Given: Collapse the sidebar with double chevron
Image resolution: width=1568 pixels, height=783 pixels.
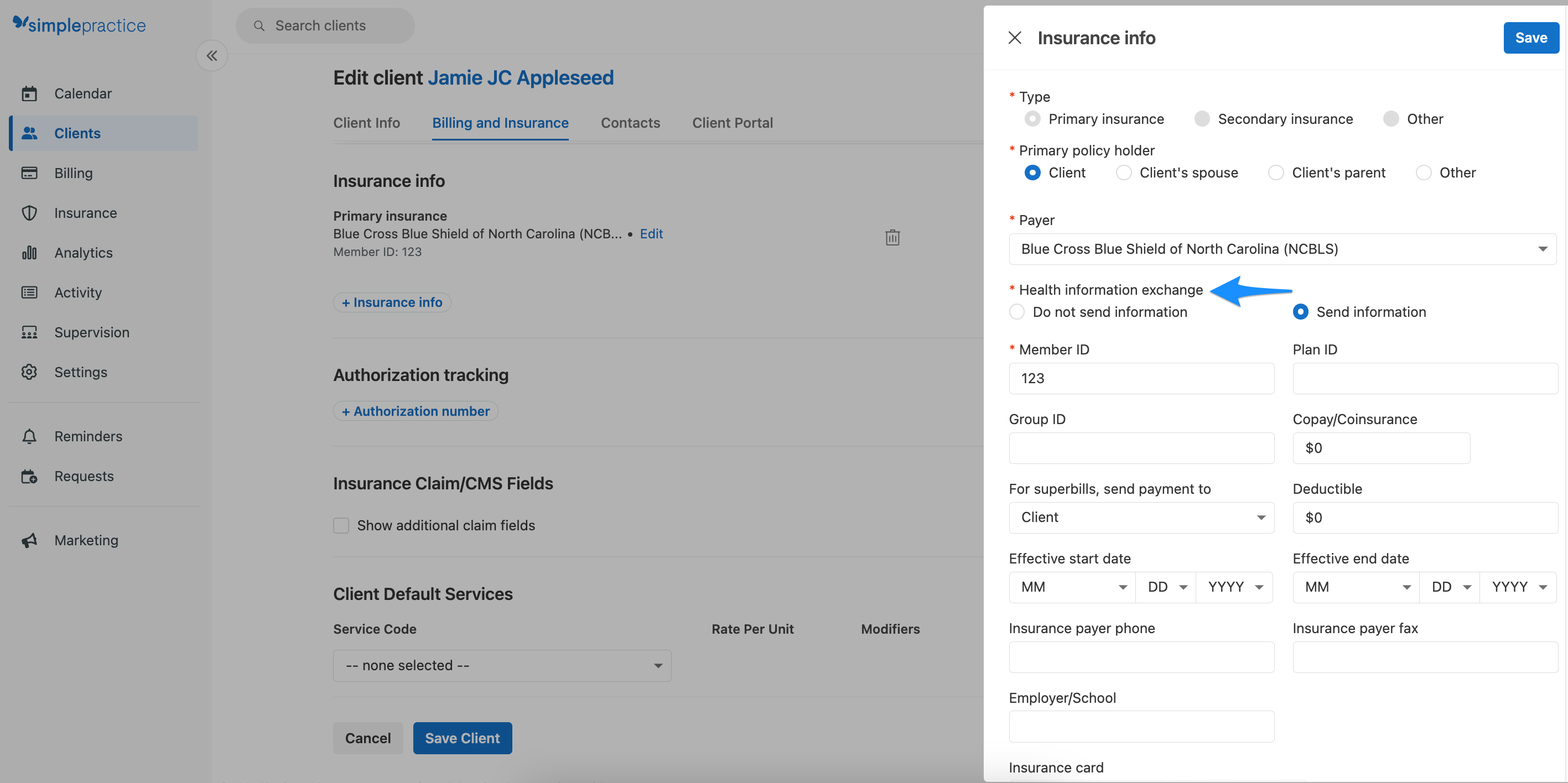Looking at the screenshot, I should pyautogui.click(x=212, y=56).
